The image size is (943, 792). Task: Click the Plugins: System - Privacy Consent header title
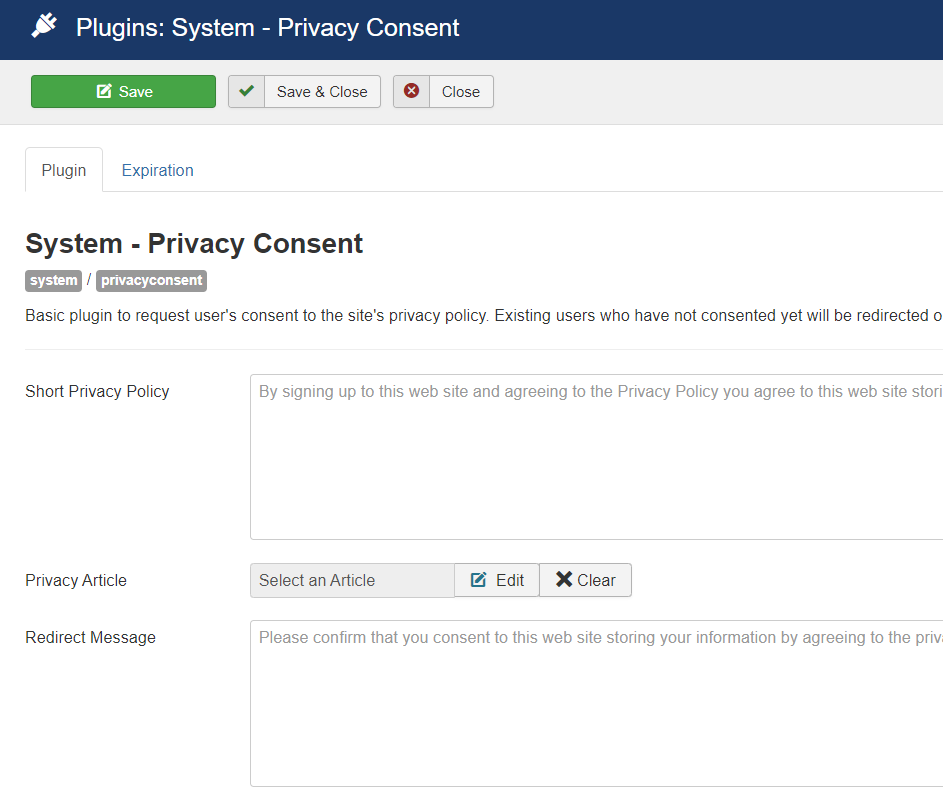click(x=267, y=27)
